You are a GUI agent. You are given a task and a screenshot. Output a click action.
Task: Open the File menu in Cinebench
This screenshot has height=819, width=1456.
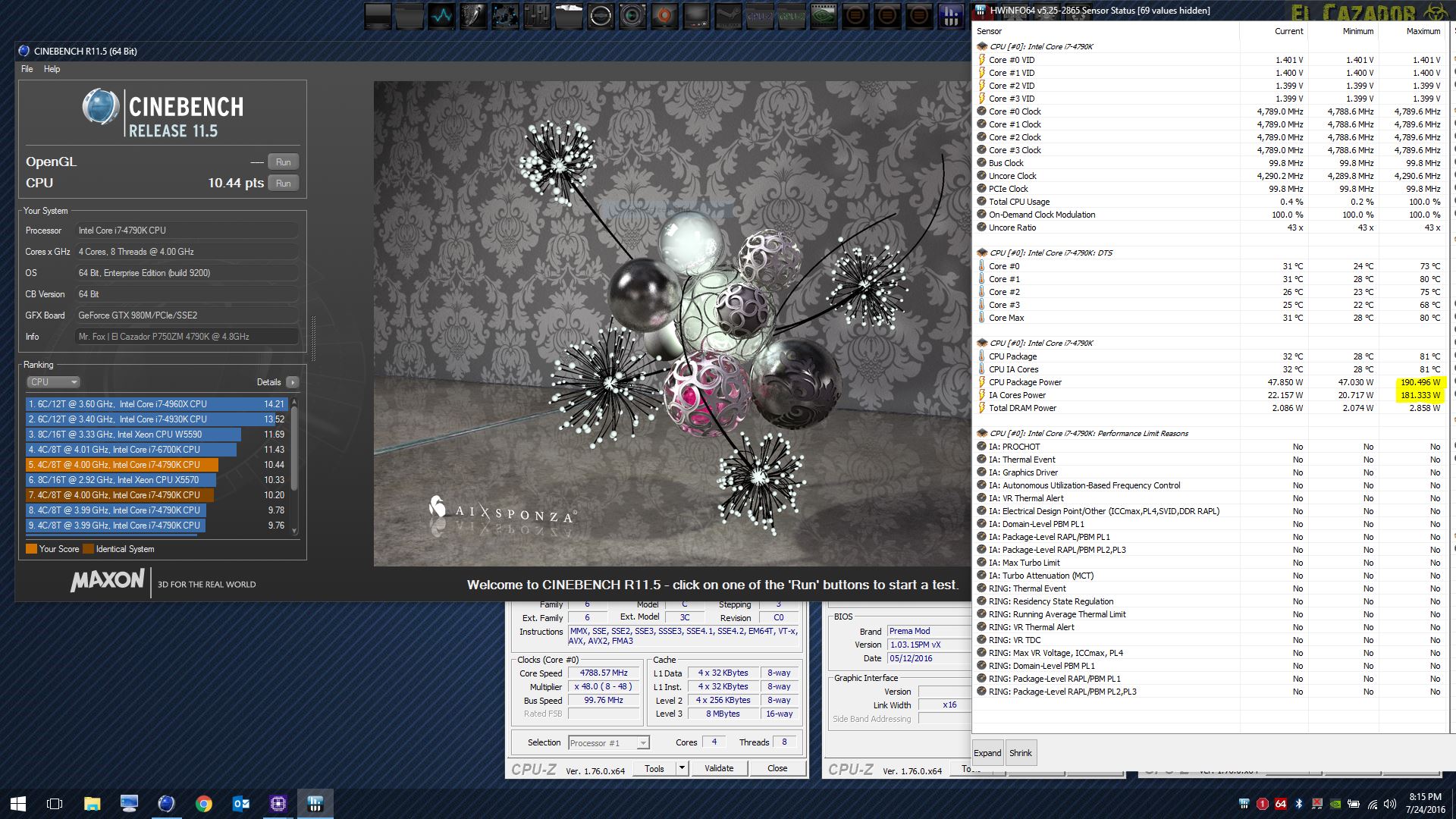(x=27, y=69)
